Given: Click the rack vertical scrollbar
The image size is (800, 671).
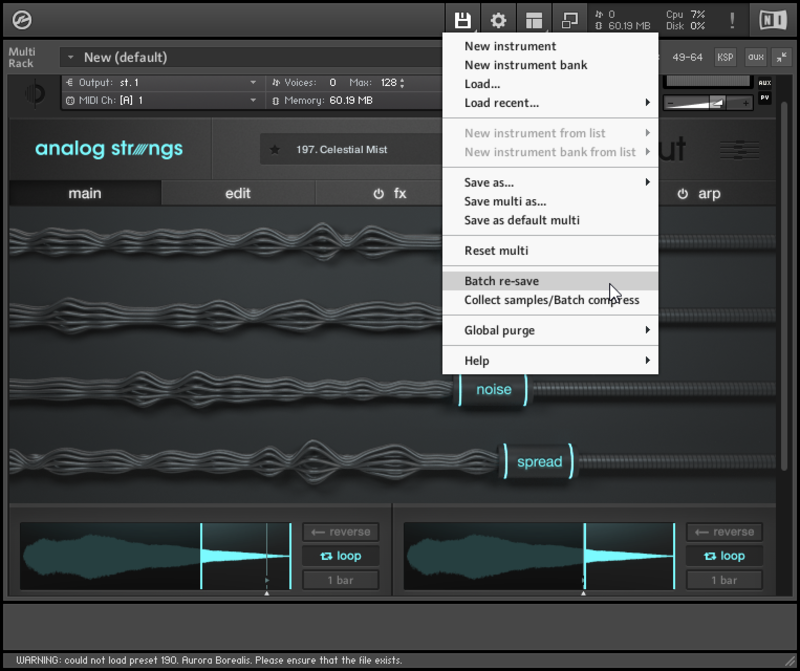Looking at the screenshot, I should (785, 286).
